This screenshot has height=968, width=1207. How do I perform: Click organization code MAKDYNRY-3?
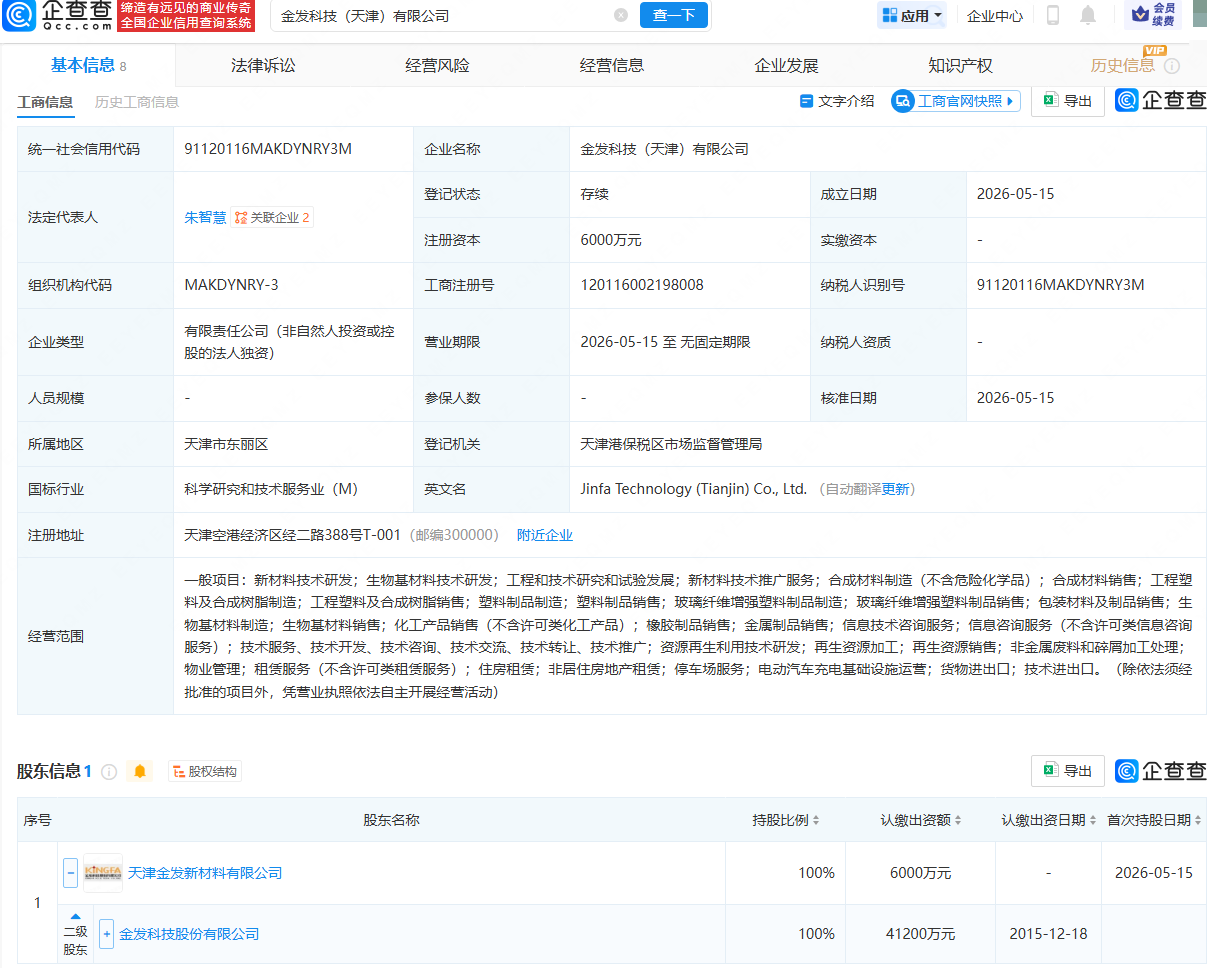[x=231, y=285]
